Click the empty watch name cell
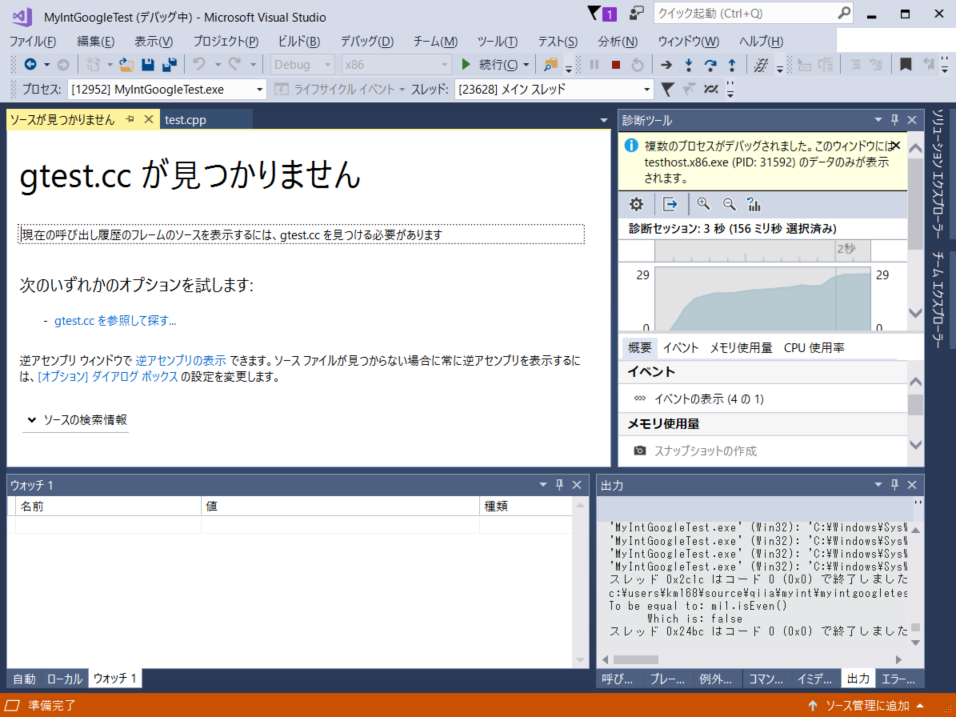956x717 pixels. 109,524
